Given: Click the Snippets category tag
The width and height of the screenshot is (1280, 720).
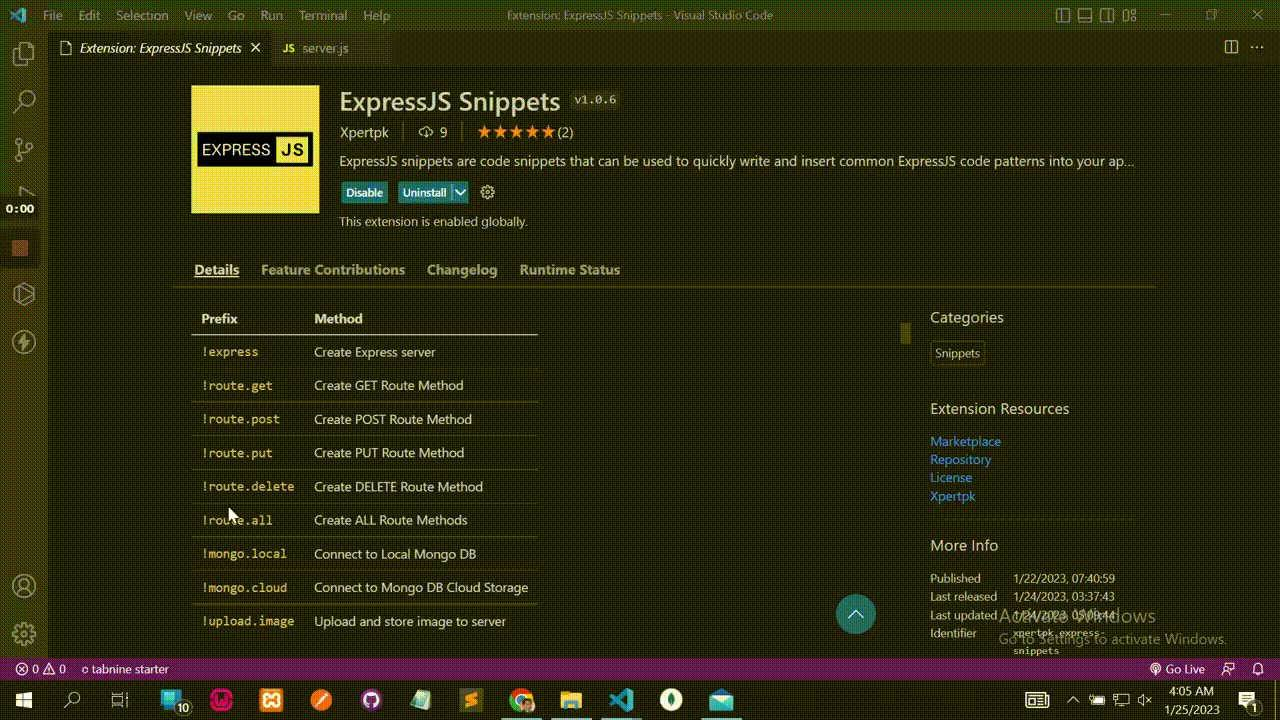Looking at the screenshot, I should (x=957, y=353).
